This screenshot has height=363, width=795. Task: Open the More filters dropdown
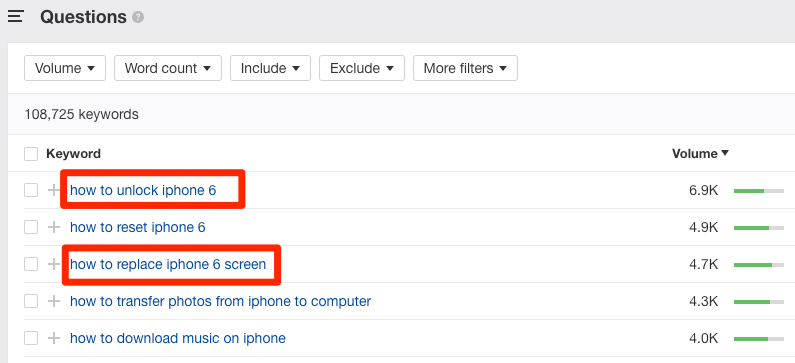pyautogui.click(x=465, y=68)
